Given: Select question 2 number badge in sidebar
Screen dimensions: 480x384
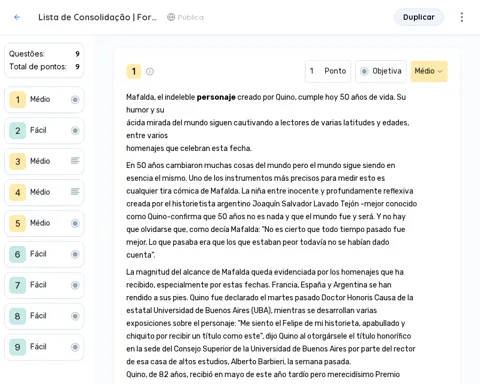Looking at the screenshot, I should (17, 130).
